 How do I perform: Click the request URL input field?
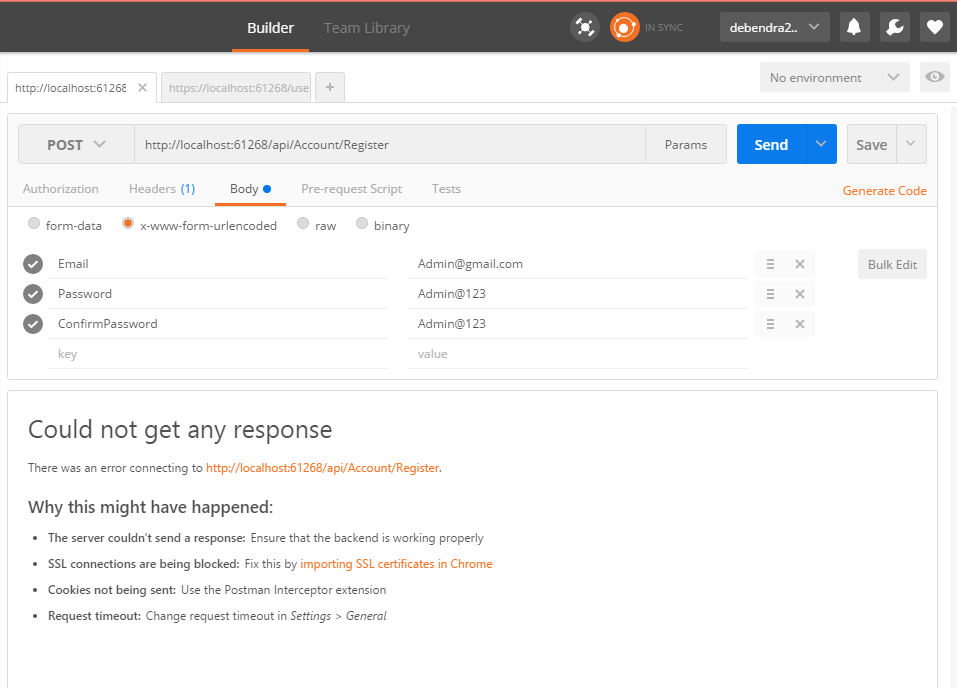pyautogui.click(x=389, y=145)
